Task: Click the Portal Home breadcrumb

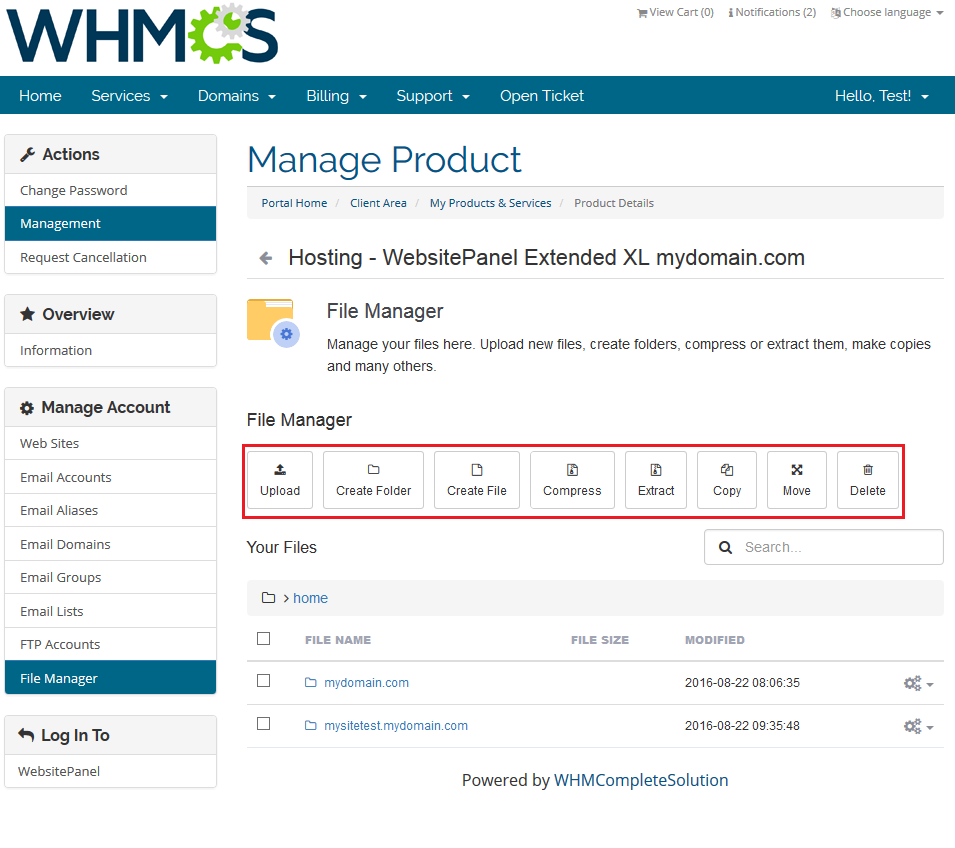Action: pos(294,203)
